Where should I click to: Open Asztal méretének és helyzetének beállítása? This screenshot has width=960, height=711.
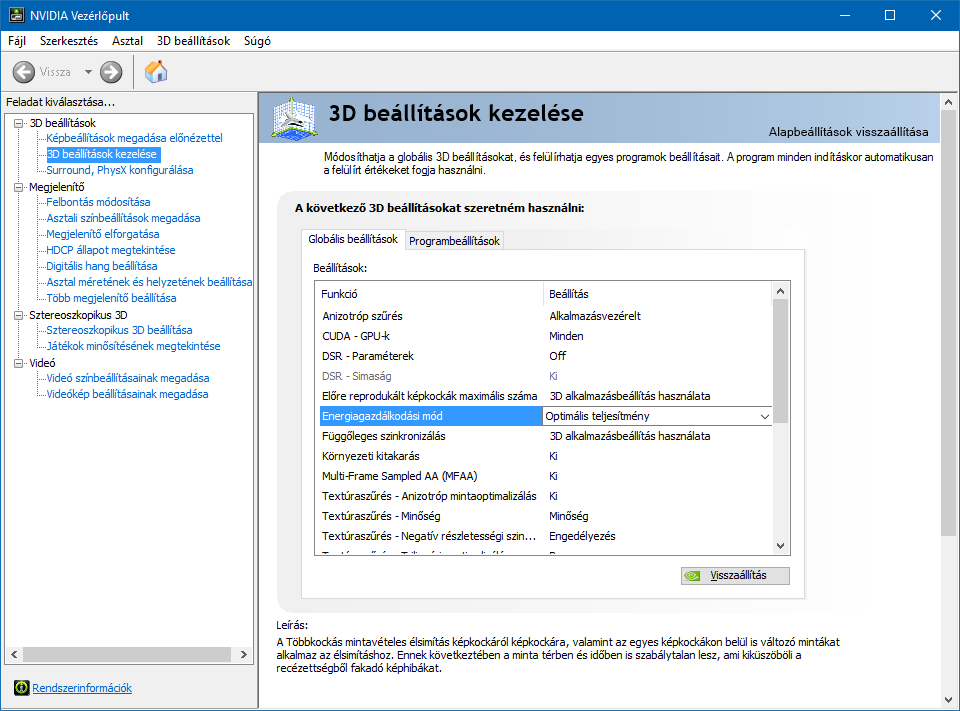pos(149,282)
